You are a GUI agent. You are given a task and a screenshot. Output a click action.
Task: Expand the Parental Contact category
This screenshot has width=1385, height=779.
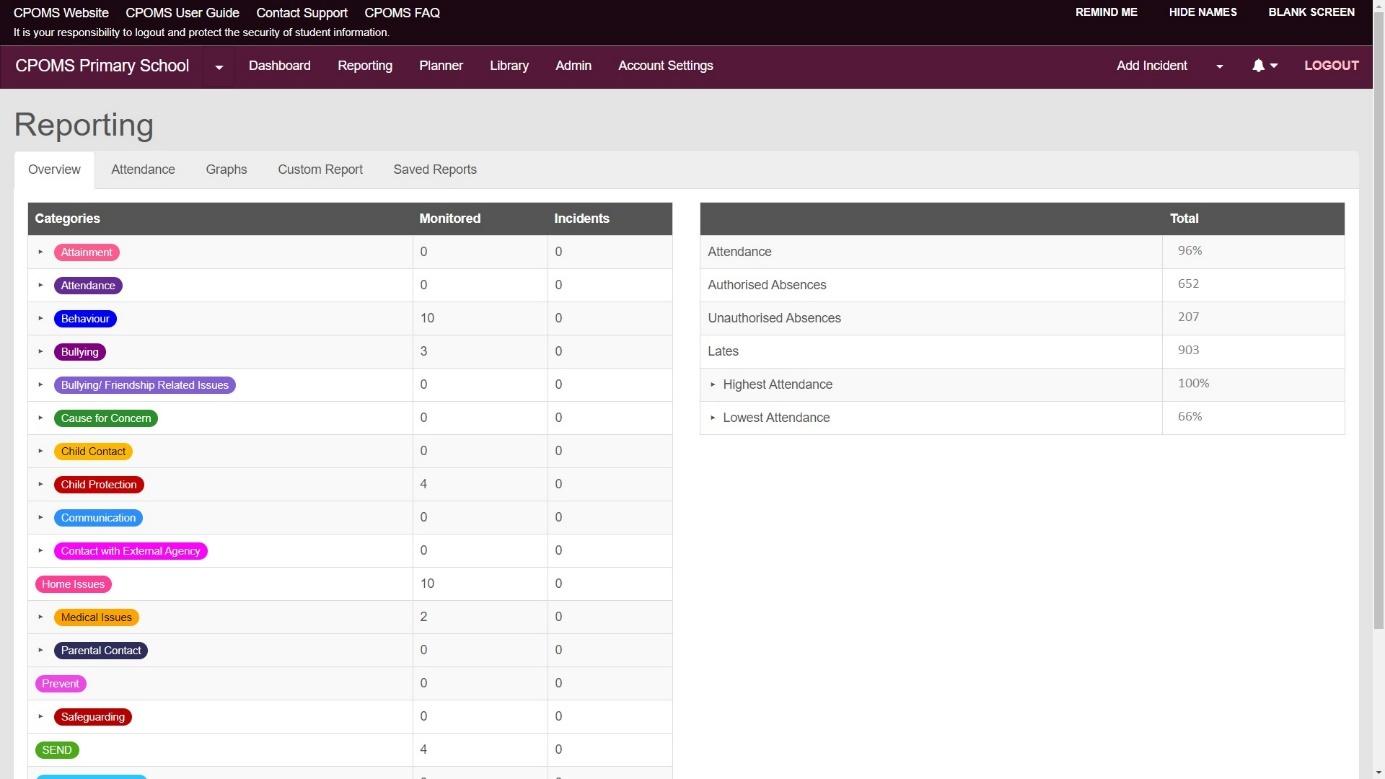click(x=41, y=650)
